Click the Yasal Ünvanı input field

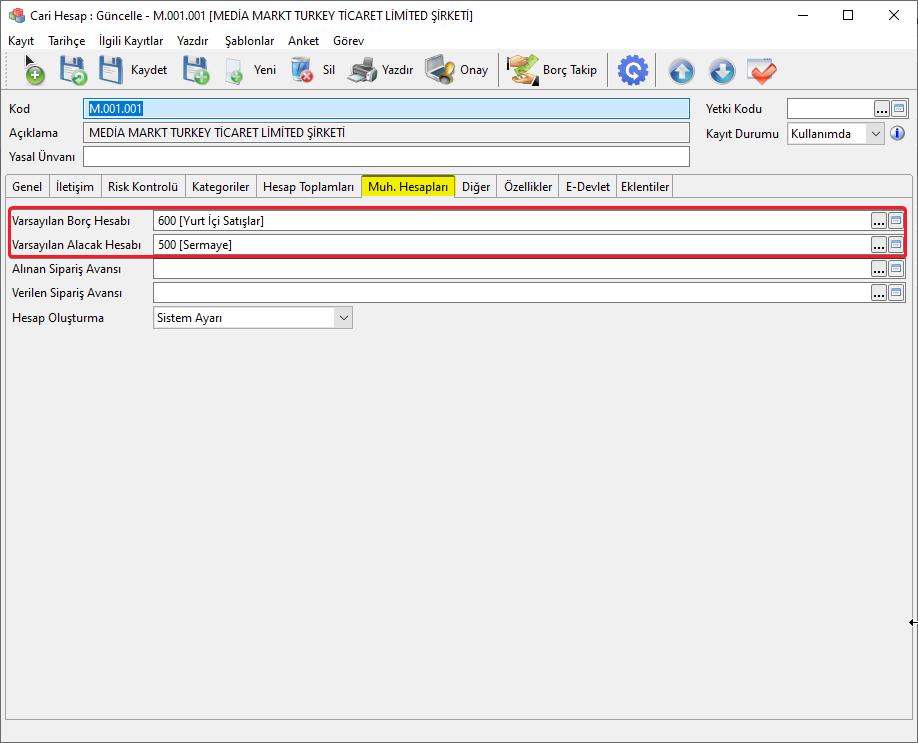click(x=386, y=157)
